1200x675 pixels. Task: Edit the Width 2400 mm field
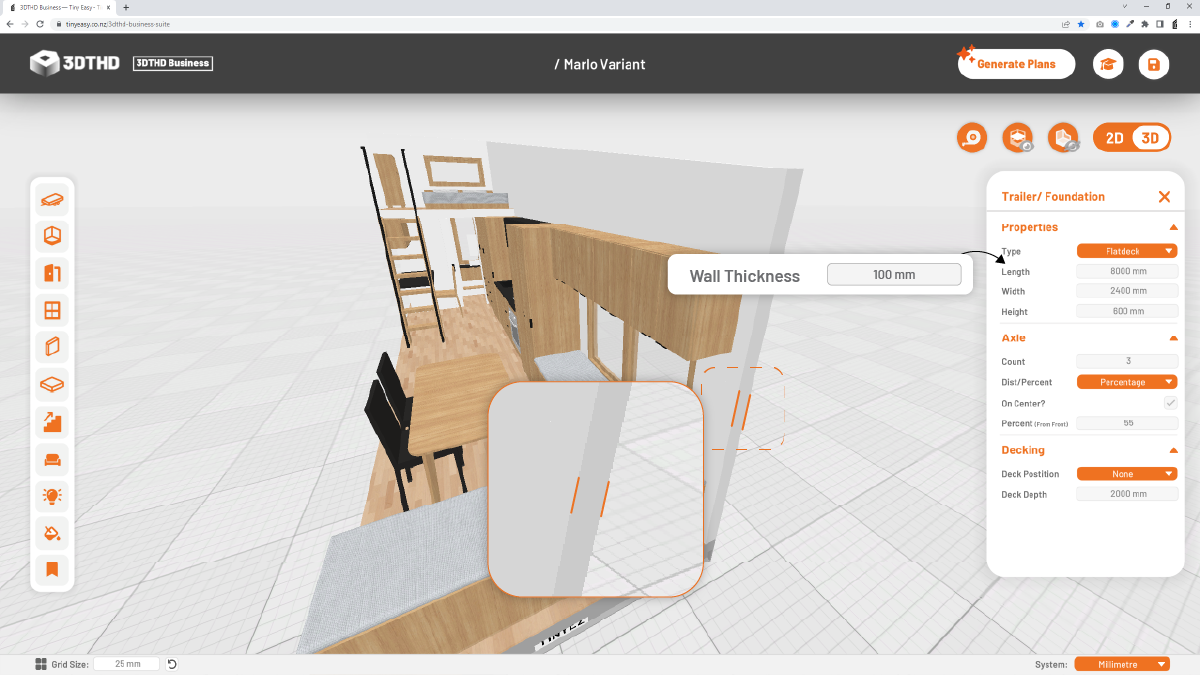[x=1127, y=291]
